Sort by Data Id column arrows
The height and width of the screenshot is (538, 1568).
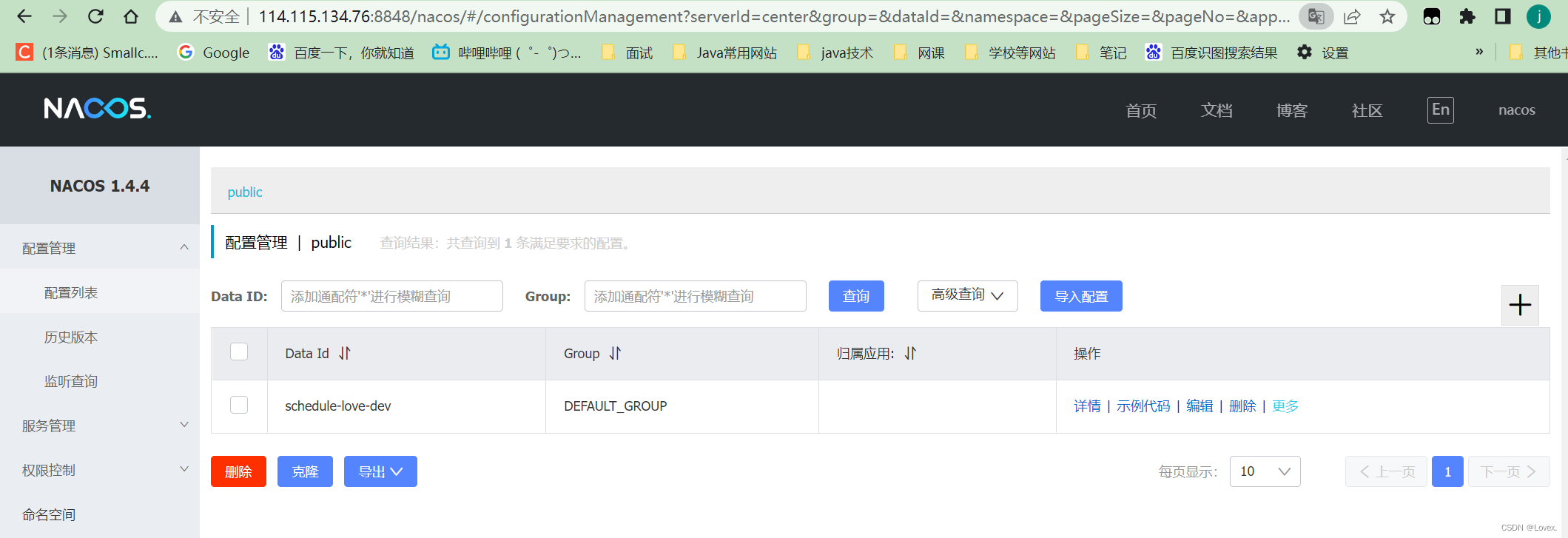pos(345,354)
